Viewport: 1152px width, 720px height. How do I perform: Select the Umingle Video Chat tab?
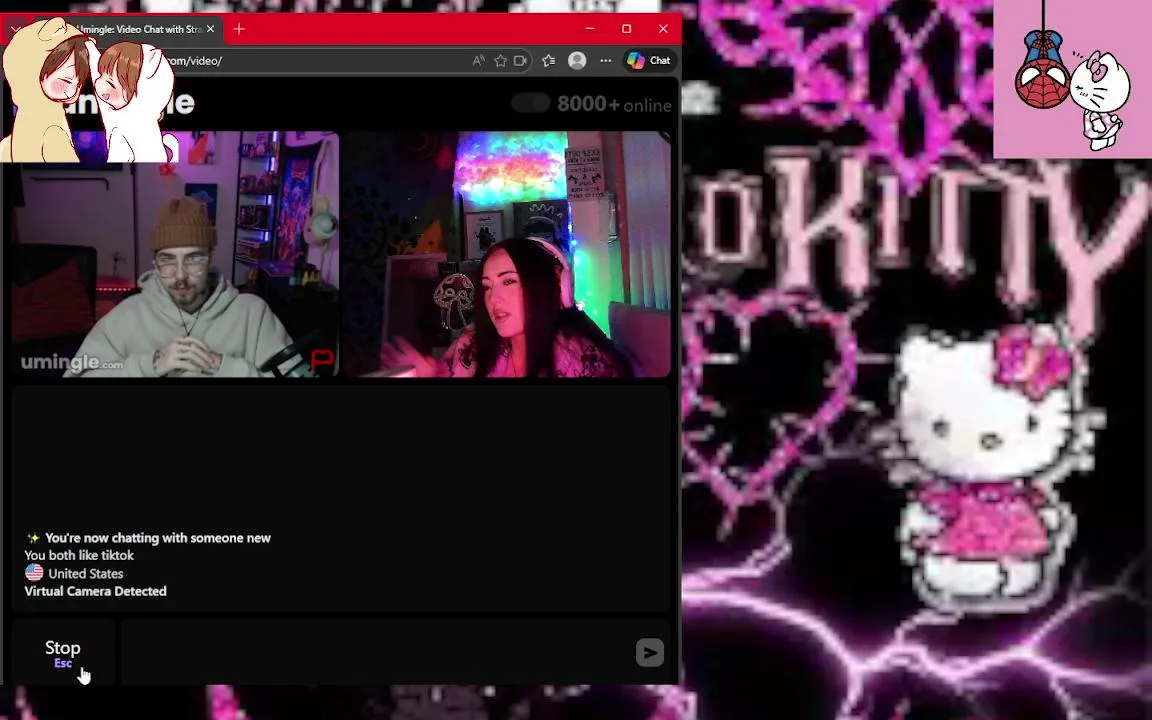point(140,29)
